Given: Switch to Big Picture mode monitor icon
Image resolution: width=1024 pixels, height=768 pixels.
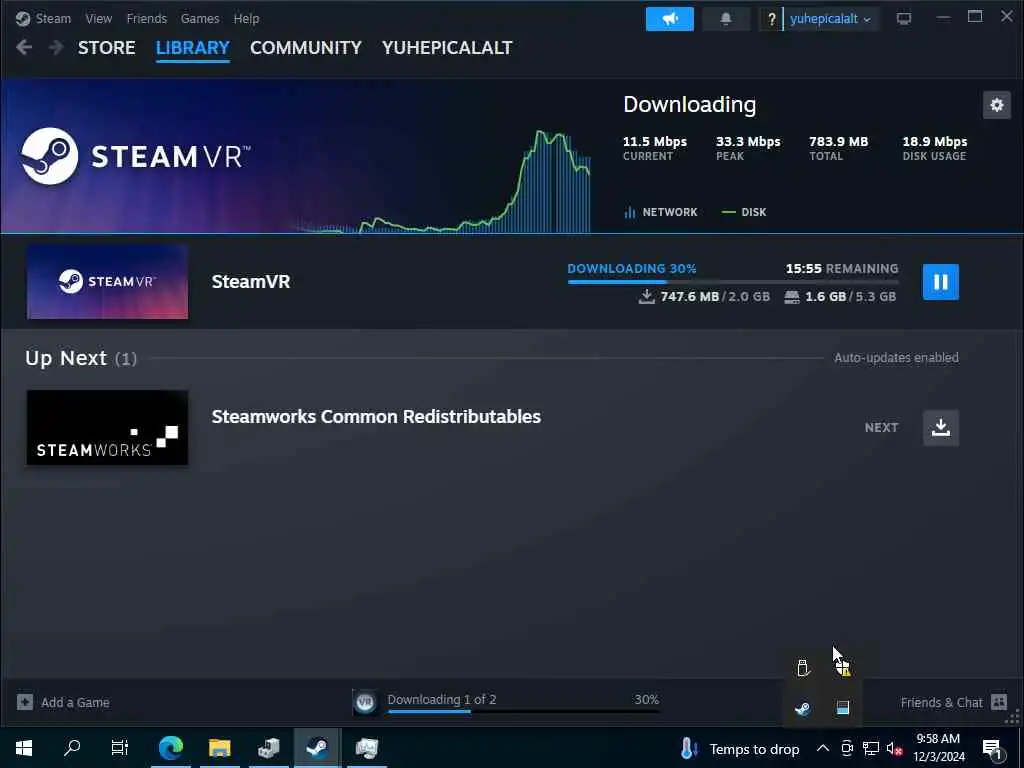Looking at the screenshot, I should 904,18.
